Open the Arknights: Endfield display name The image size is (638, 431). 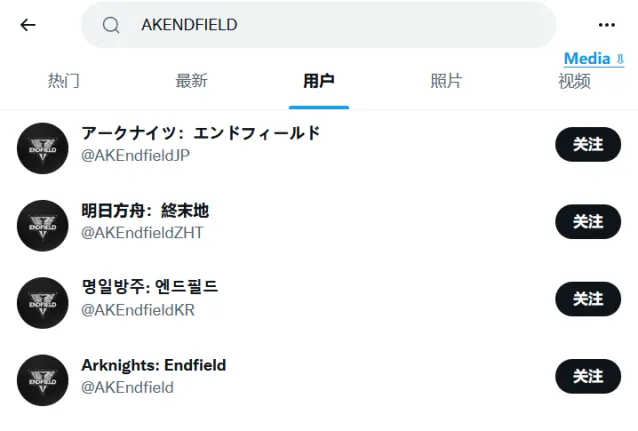click(x=154, y=365)
